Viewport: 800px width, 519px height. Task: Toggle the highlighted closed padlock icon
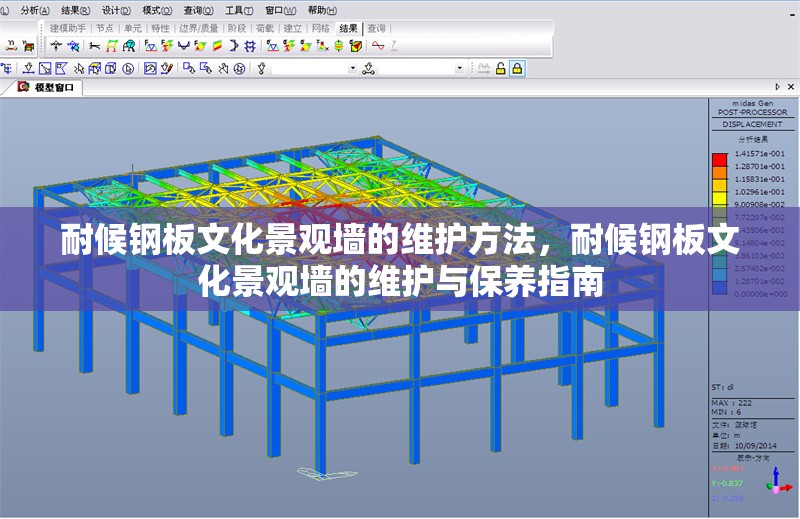pyautogui.click(x=517, y=68)
